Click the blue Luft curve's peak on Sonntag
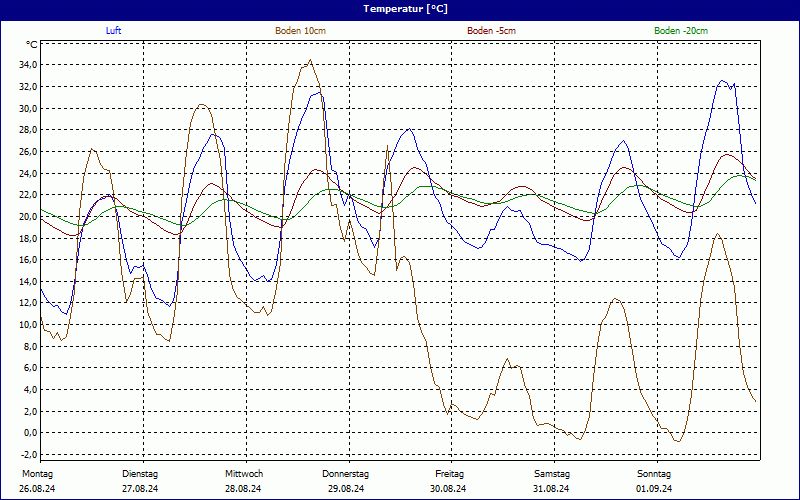This screenshot has height=500, width=800. (722, 81)
